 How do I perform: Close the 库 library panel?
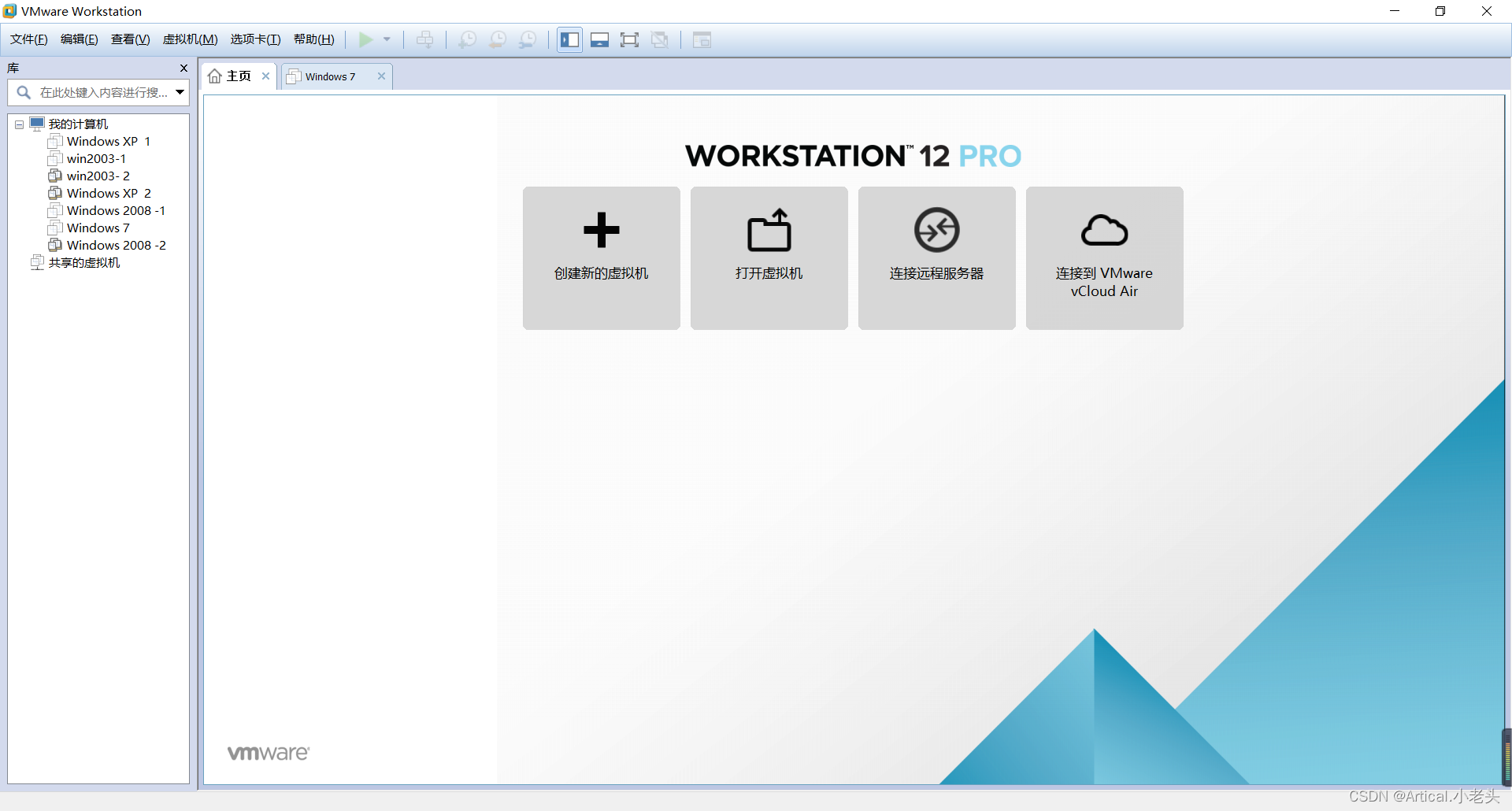(183, 69)
